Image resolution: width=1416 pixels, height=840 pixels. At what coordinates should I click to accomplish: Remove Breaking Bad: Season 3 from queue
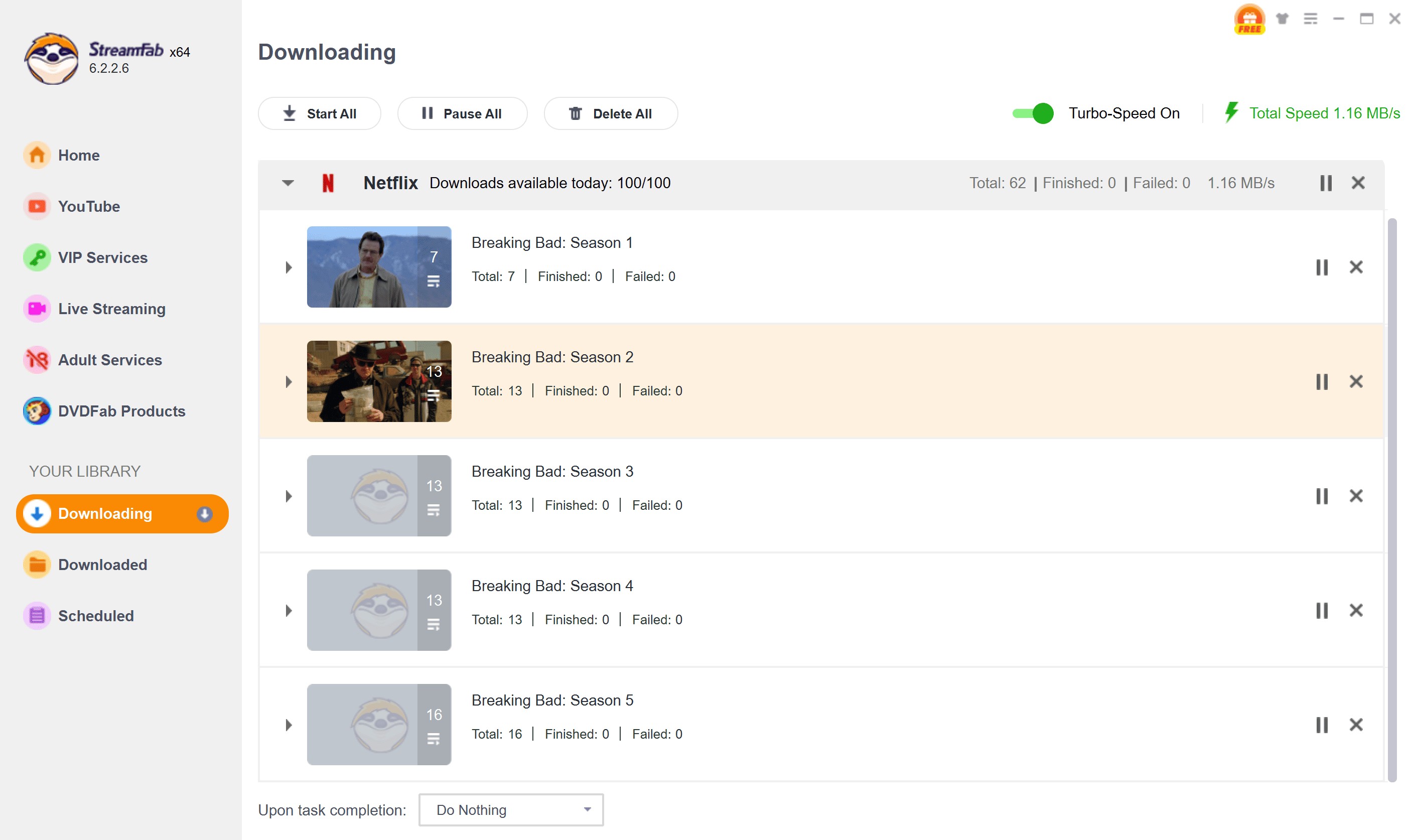click(1355, 496)
